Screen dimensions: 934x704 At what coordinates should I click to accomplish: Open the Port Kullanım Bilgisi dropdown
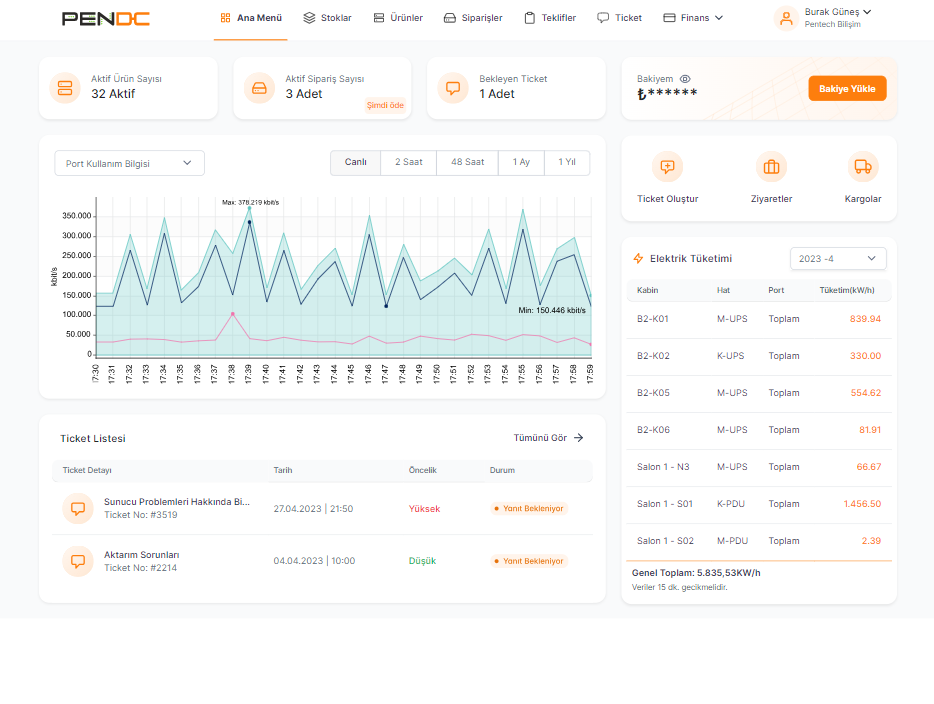tap(129, 163)
